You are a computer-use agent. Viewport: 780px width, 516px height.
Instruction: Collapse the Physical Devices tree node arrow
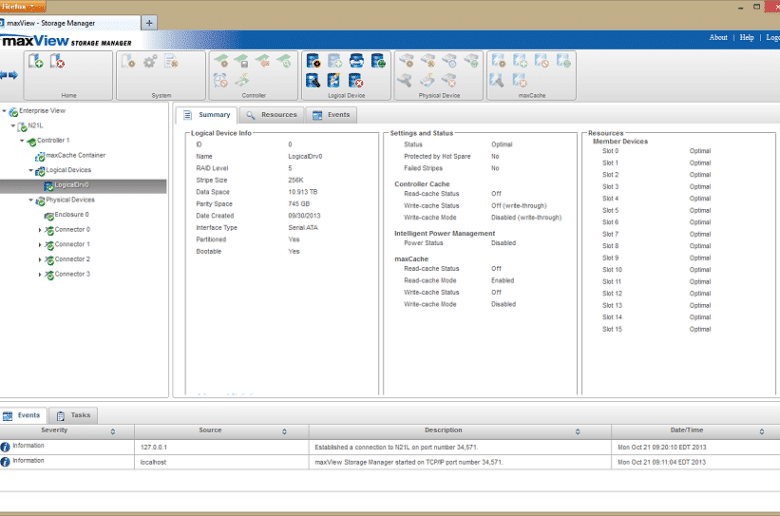31,201
